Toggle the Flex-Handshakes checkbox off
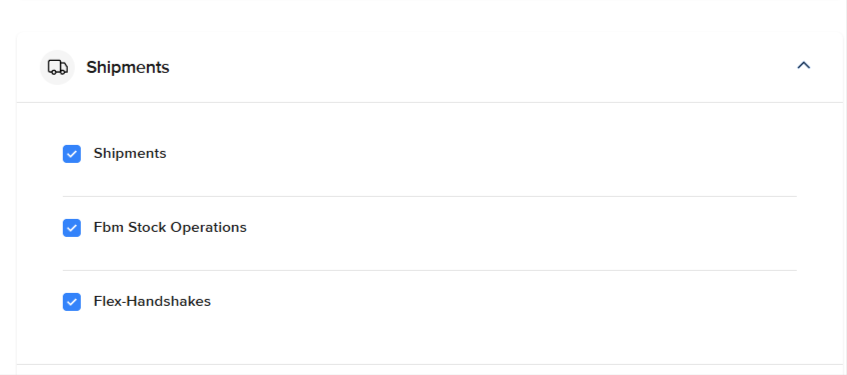Image resolution: width=847 pixels, height=375 pixels. [x=72, y=302]
